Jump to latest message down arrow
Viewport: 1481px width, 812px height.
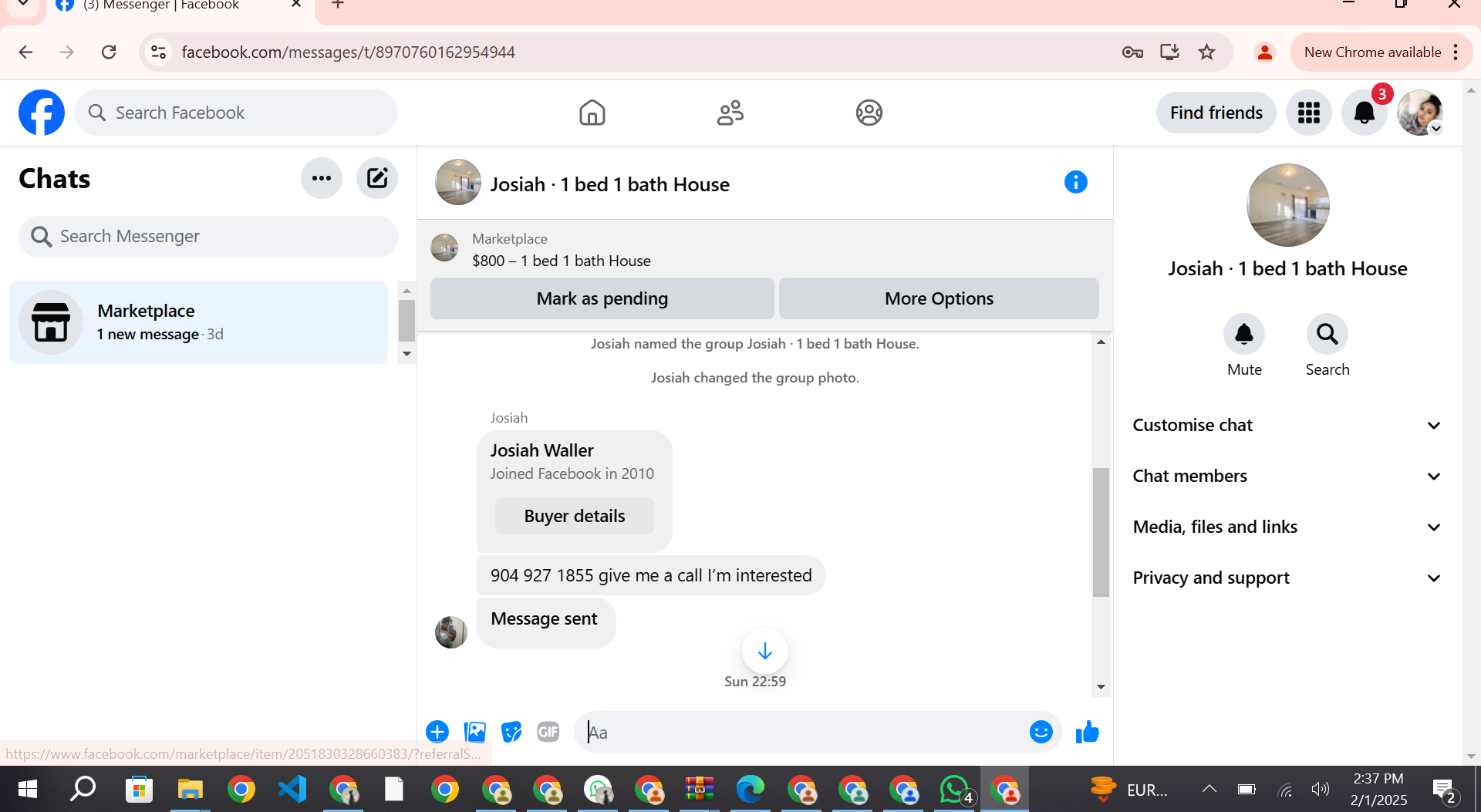click(x=764, y=652)
